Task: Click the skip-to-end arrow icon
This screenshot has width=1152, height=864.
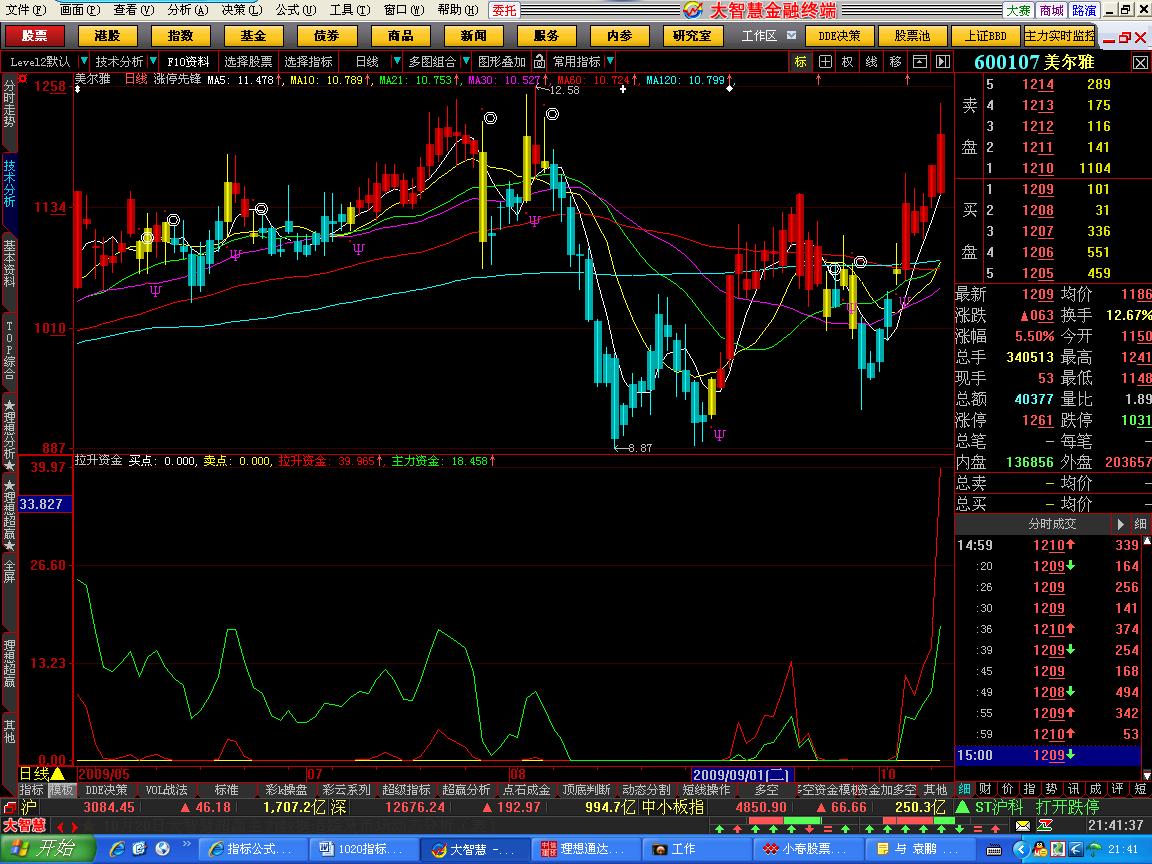Action: [x=943, y=62]
